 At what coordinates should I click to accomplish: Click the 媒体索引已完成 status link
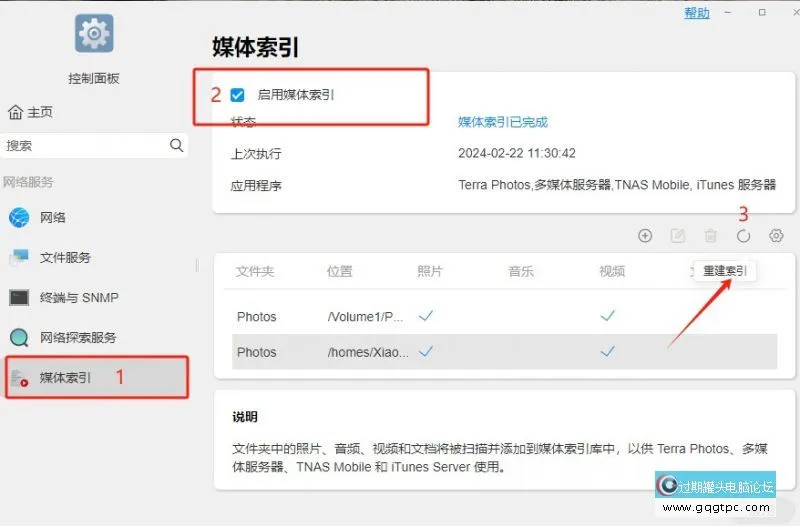tap(503, 122)
